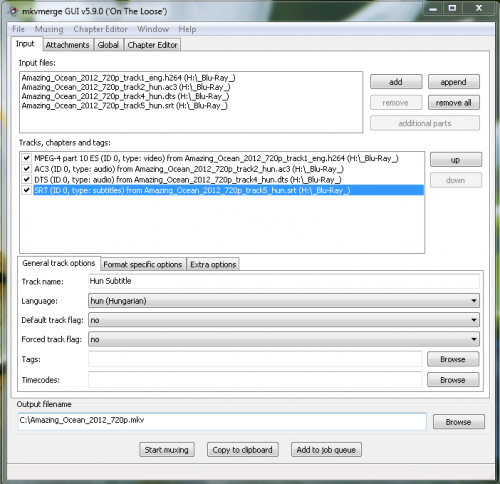The height and width of the screenshot is (484, 500).
Task: Click Start muxing
Action: click(x=167, y=450)
